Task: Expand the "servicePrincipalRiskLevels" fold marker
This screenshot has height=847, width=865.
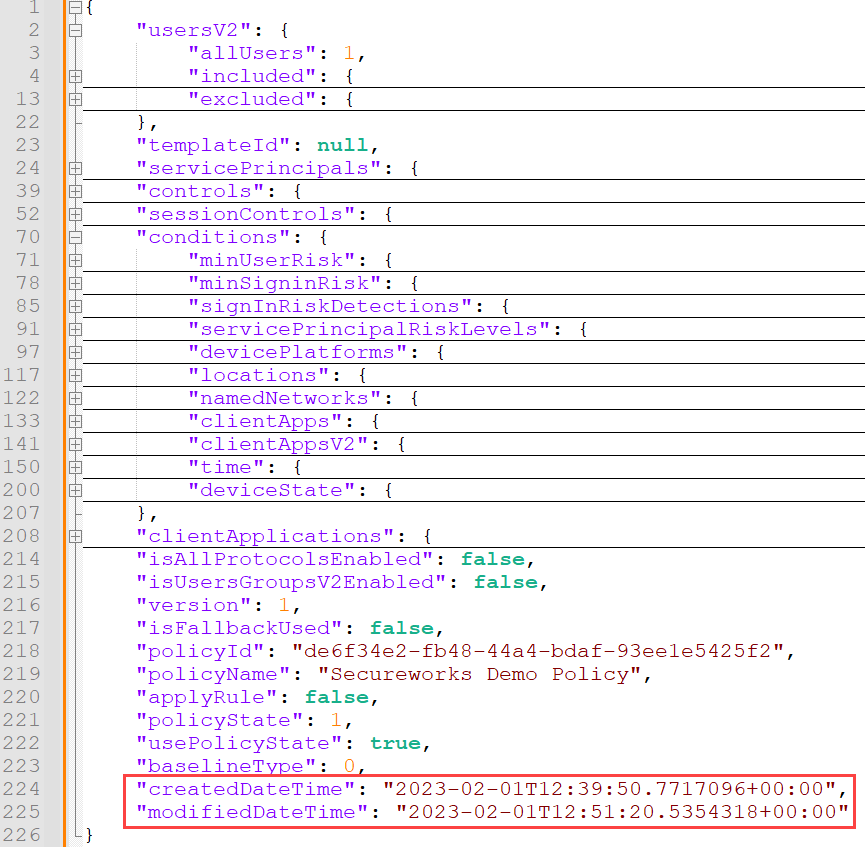Action: (x=76, y=329)
